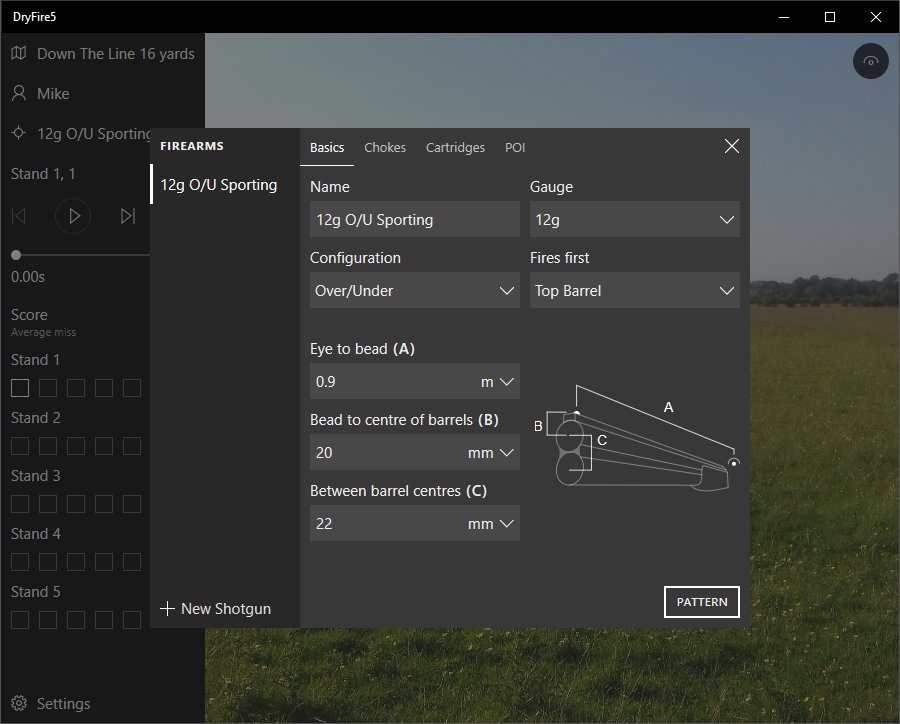Viewport: 900px width, 724px height.
Task: Skip to next target button
Action: point(127,216)
